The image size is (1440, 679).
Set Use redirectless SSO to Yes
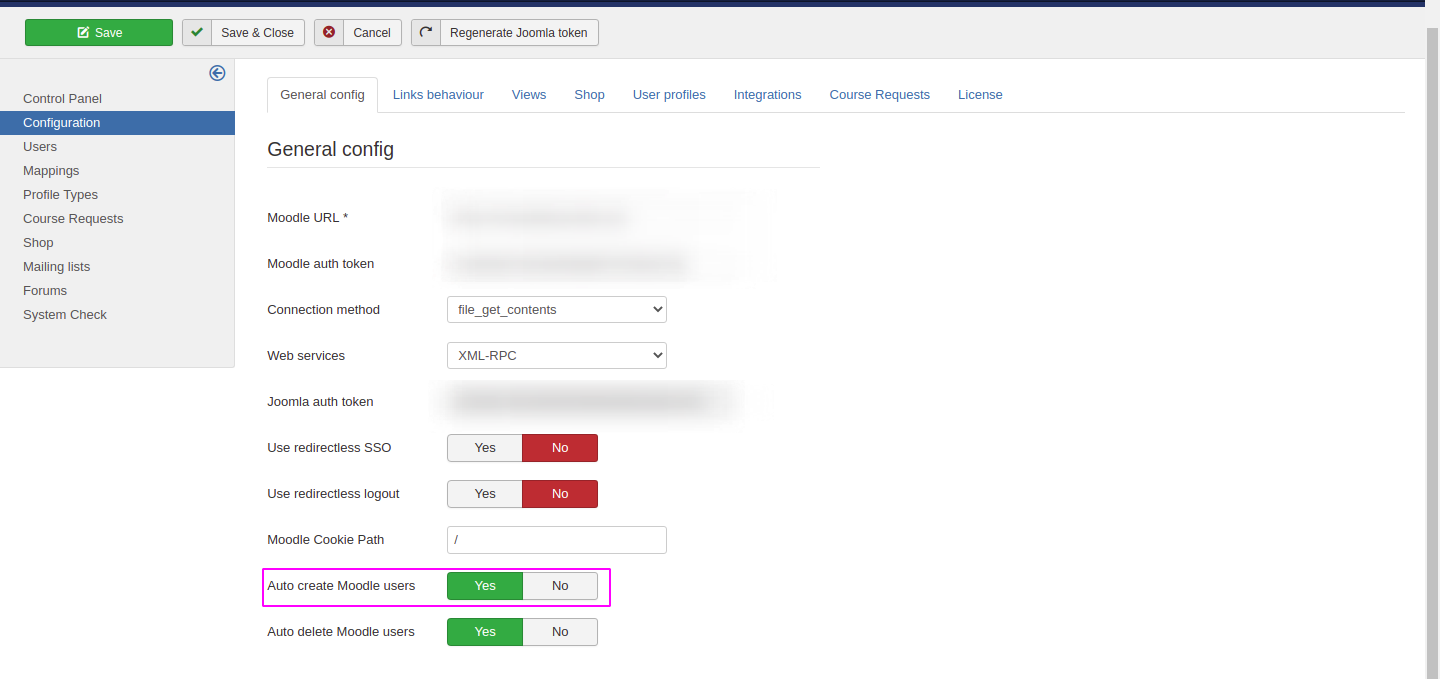click(485, 448)
